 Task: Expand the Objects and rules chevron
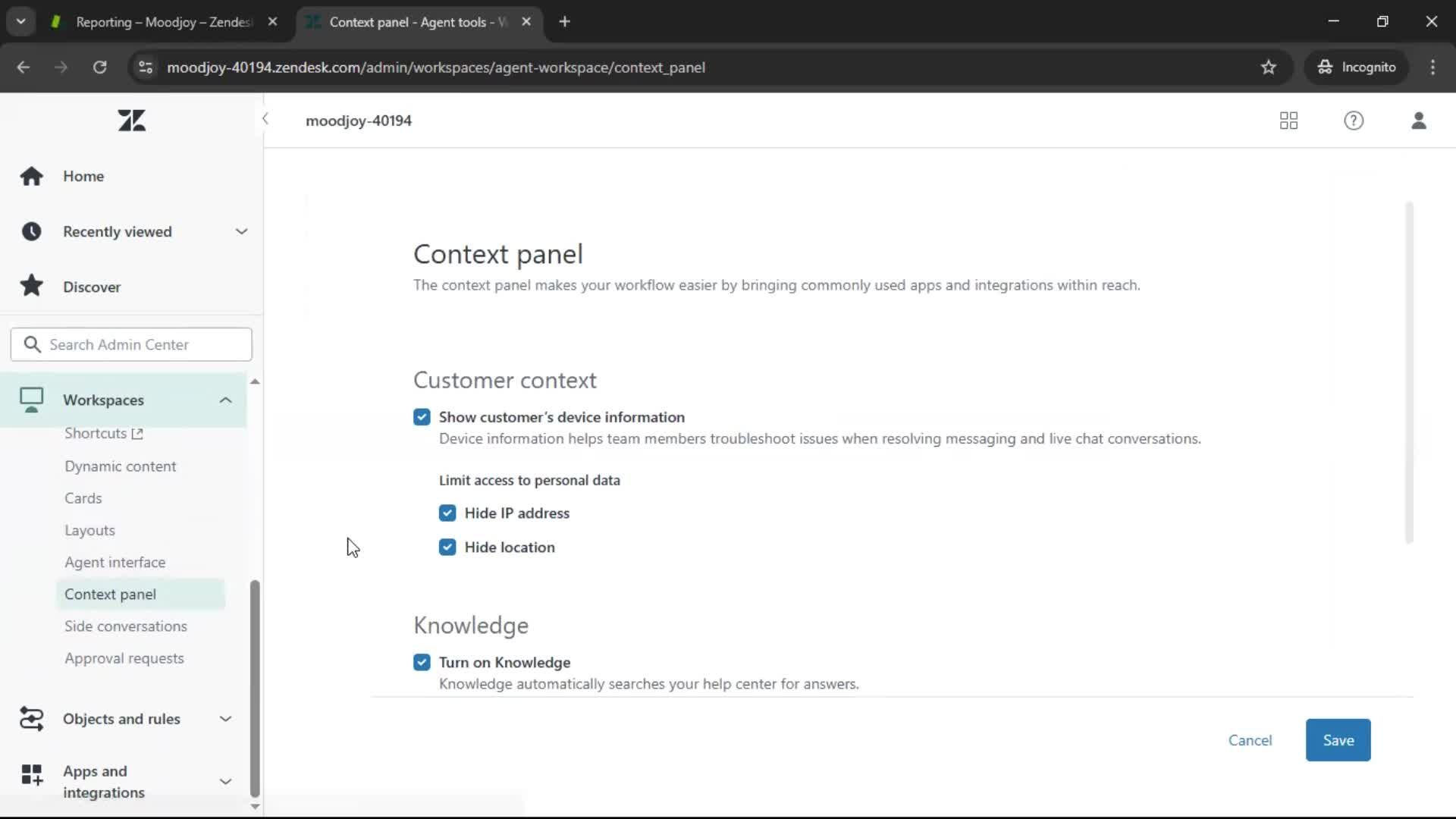[x=225, y=719]
